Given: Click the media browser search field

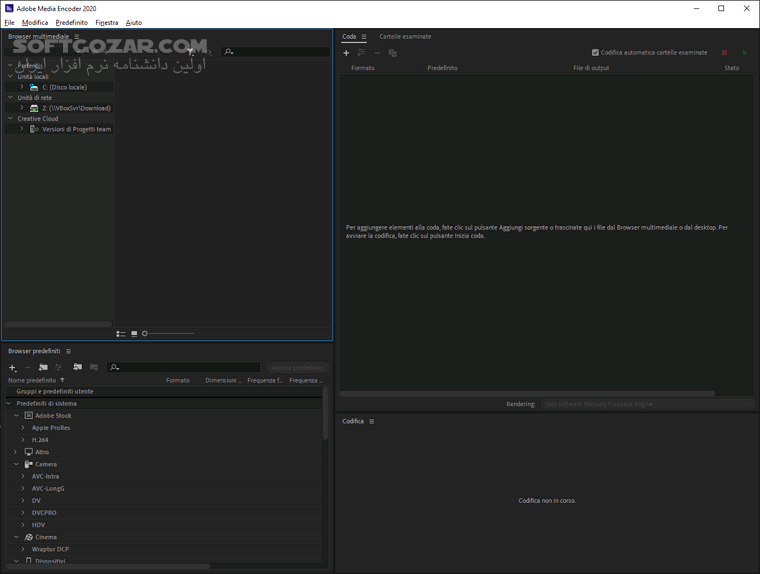Looking at the screenshot, I should [275, 51].
